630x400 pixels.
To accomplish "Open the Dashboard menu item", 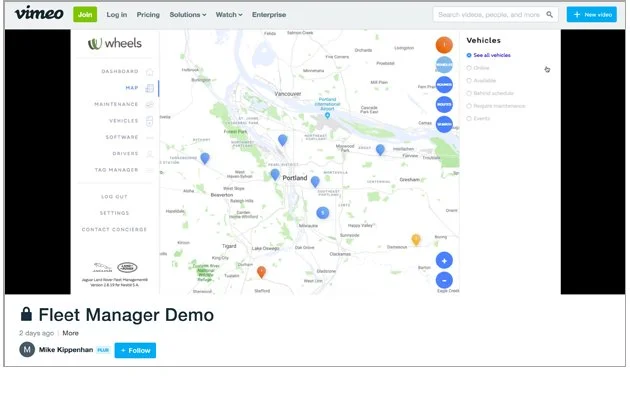I will [120, 71].
